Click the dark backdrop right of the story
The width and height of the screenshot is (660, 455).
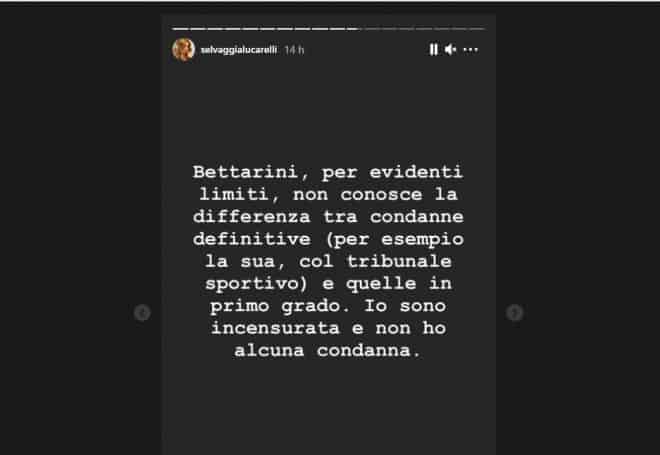[x=578, y=227]
